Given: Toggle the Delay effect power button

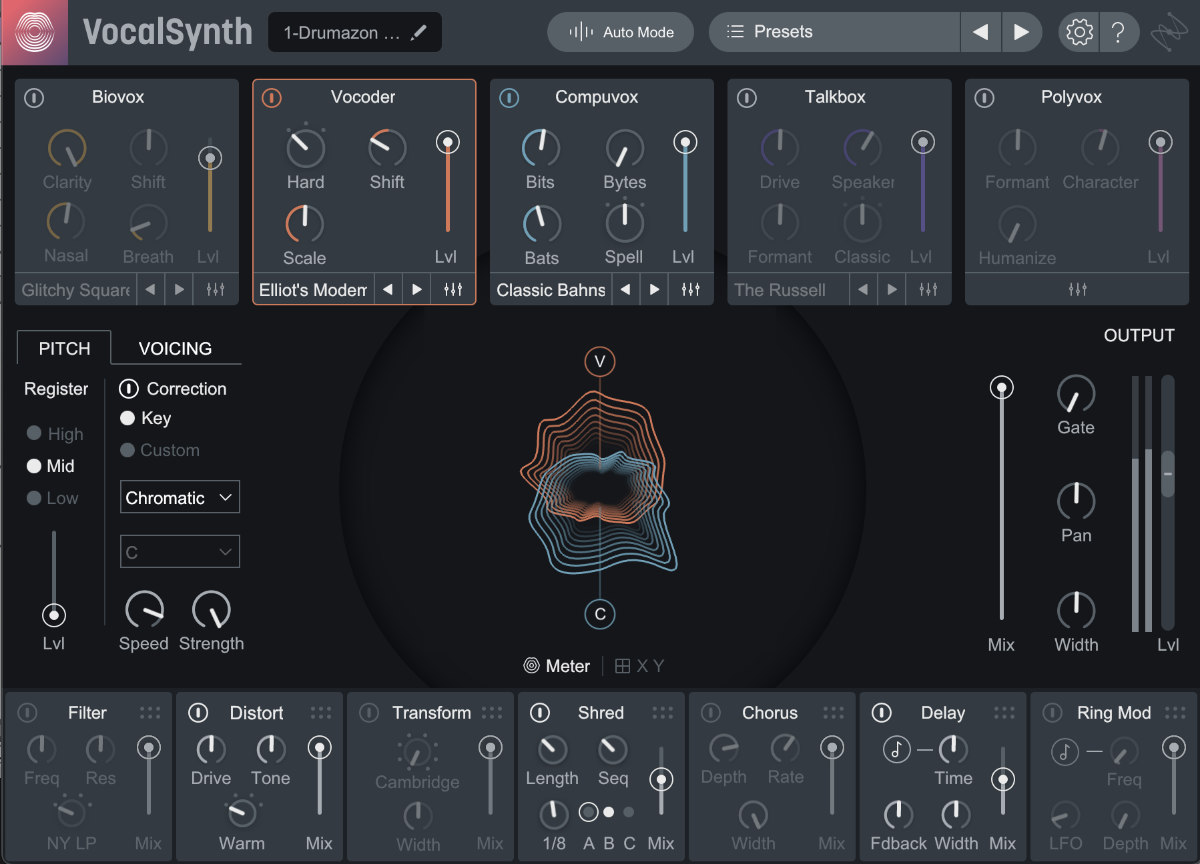Looking at the screenshot, I should pos(881,713).
